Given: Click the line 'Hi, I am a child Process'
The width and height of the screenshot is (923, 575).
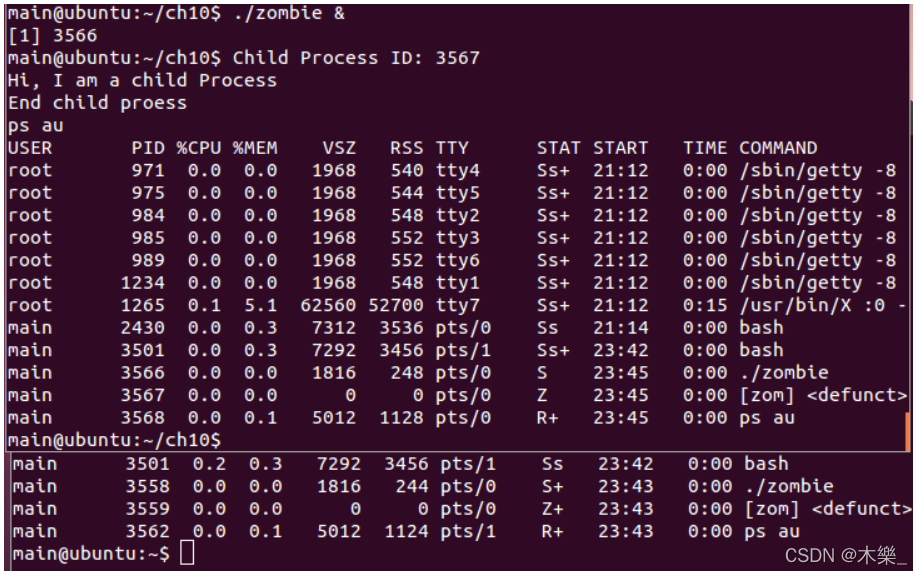Looking at the screenshot, I should coord(142,80).
